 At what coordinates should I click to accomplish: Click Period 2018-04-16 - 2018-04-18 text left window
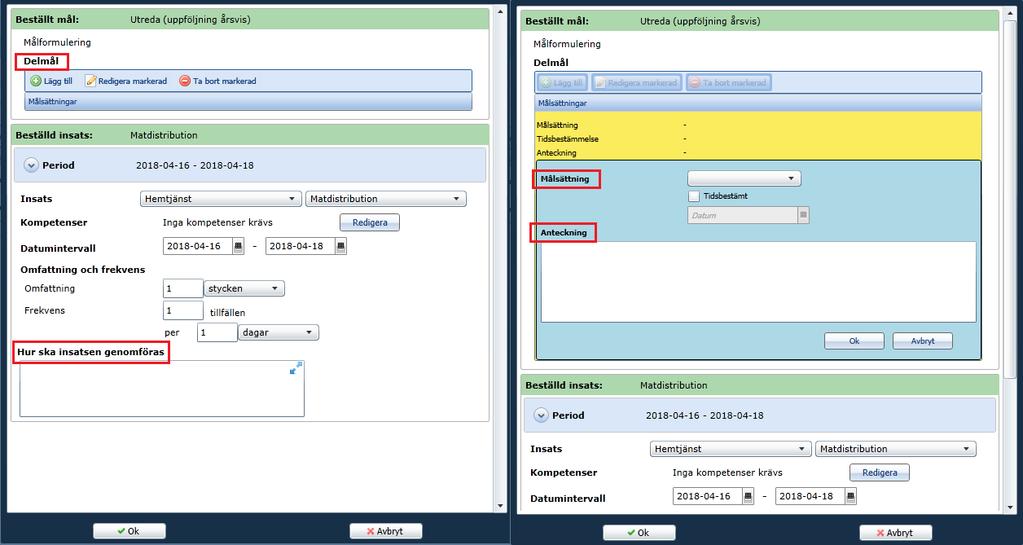click(x=194, y=165)
